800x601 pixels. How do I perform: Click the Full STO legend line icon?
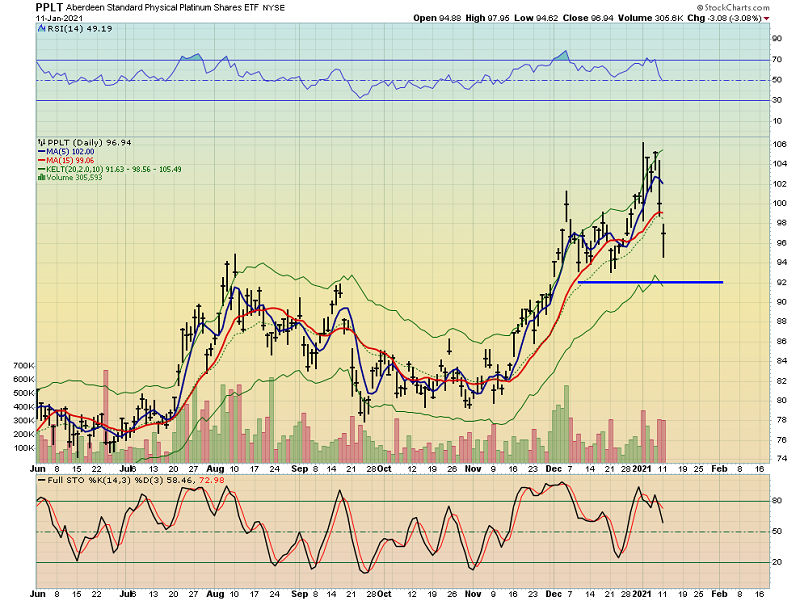coord(40,481)
